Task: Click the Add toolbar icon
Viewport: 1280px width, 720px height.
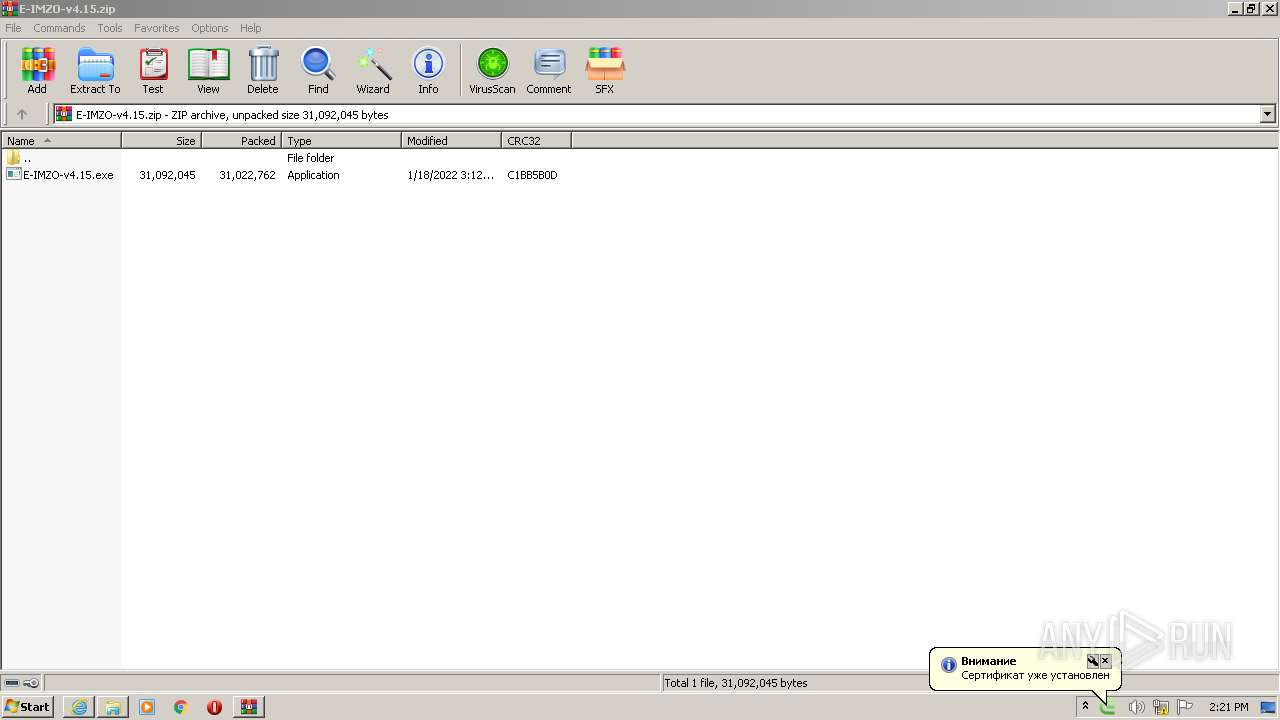Action: 37,71
